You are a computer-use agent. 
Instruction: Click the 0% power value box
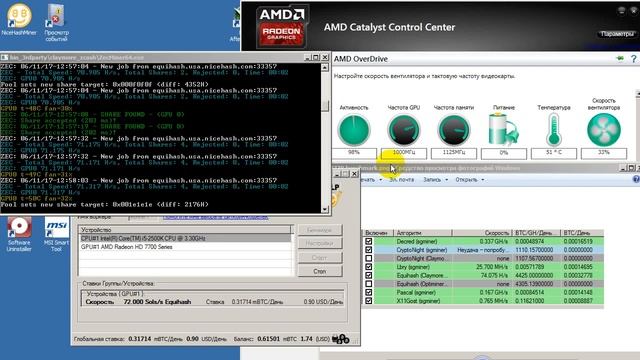pos(503,153)
